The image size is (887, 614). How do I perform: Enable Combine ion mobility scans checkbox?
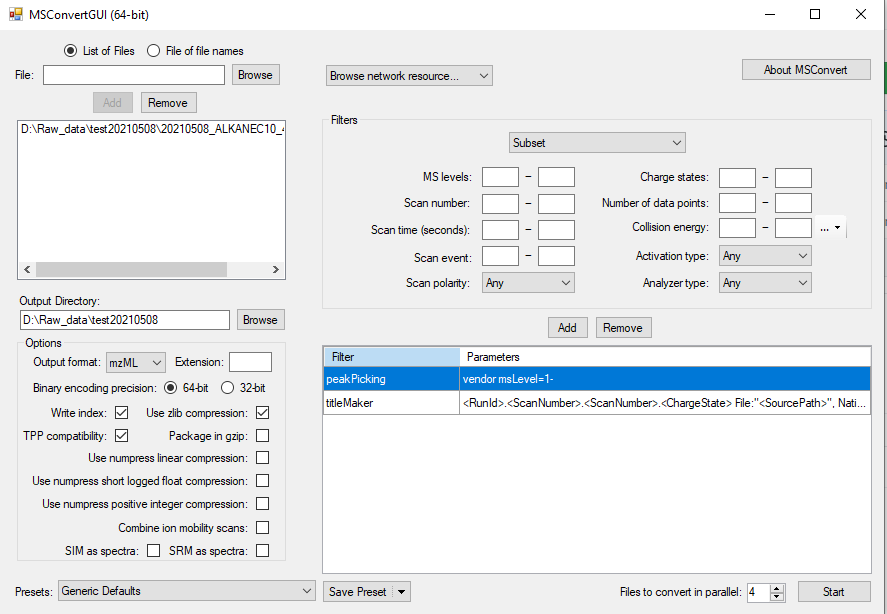(262, 528)
